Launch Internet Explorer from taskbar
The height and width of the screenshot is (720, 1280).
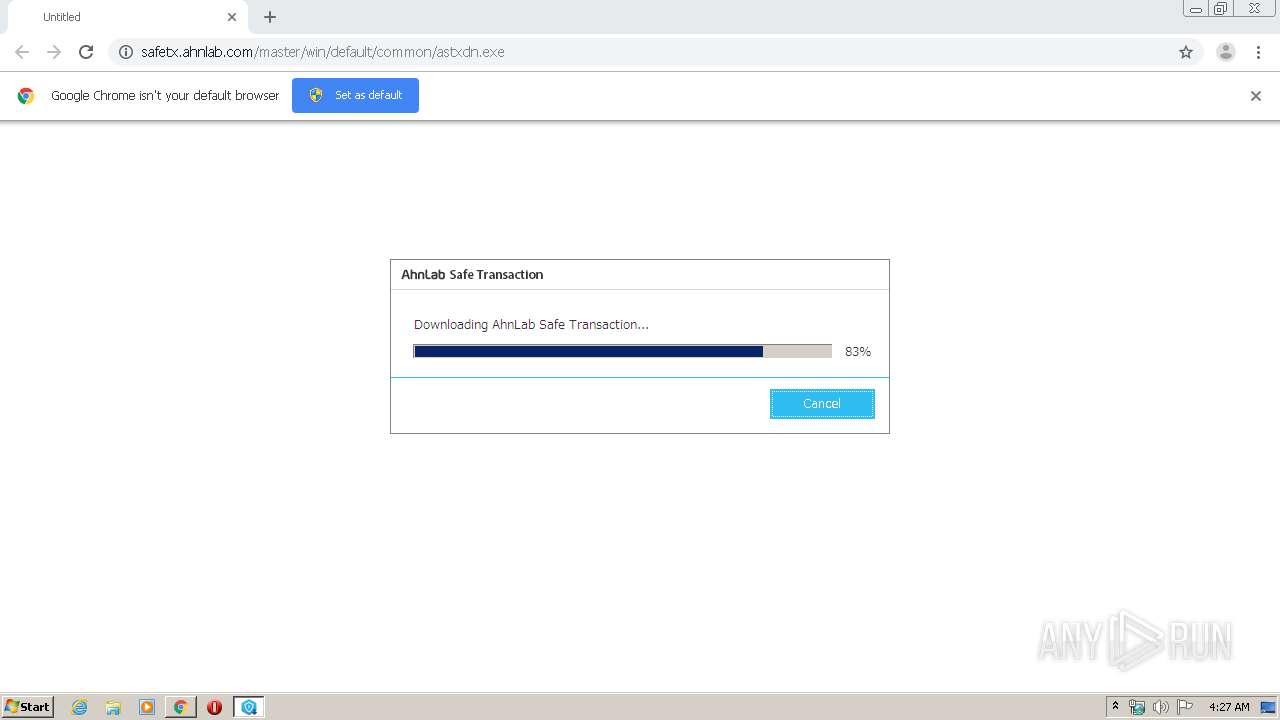[79, 707]
